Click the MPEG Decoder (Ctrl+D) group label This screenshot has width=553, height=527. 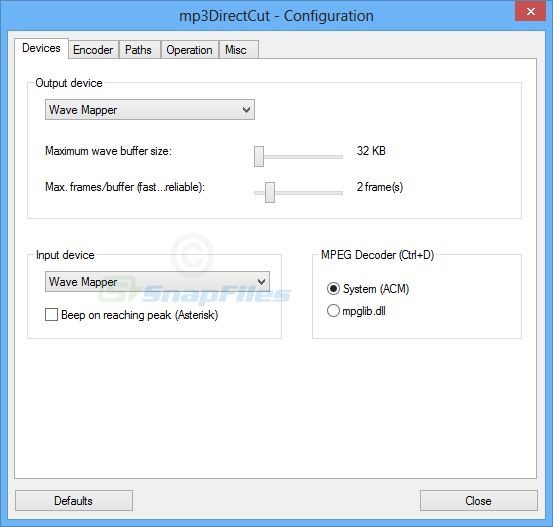pyautogui.click(x=377, y=255)
